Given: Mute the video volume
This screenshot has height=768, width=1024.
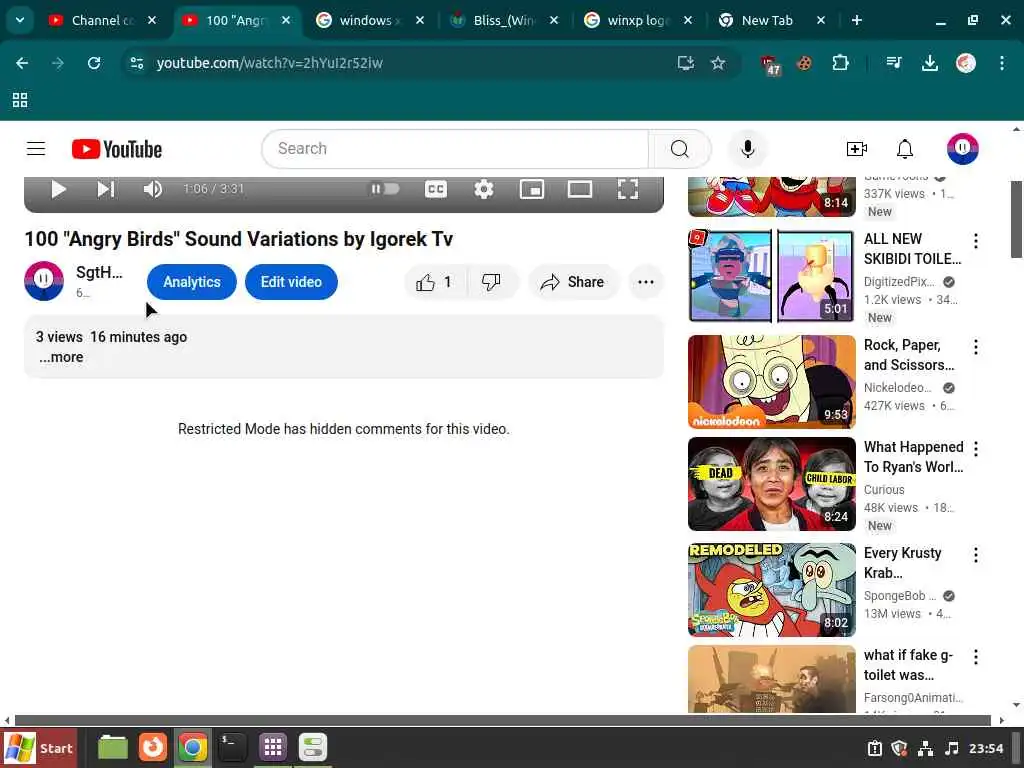Looking at the screenshot, I should click(x=152, y=189).
